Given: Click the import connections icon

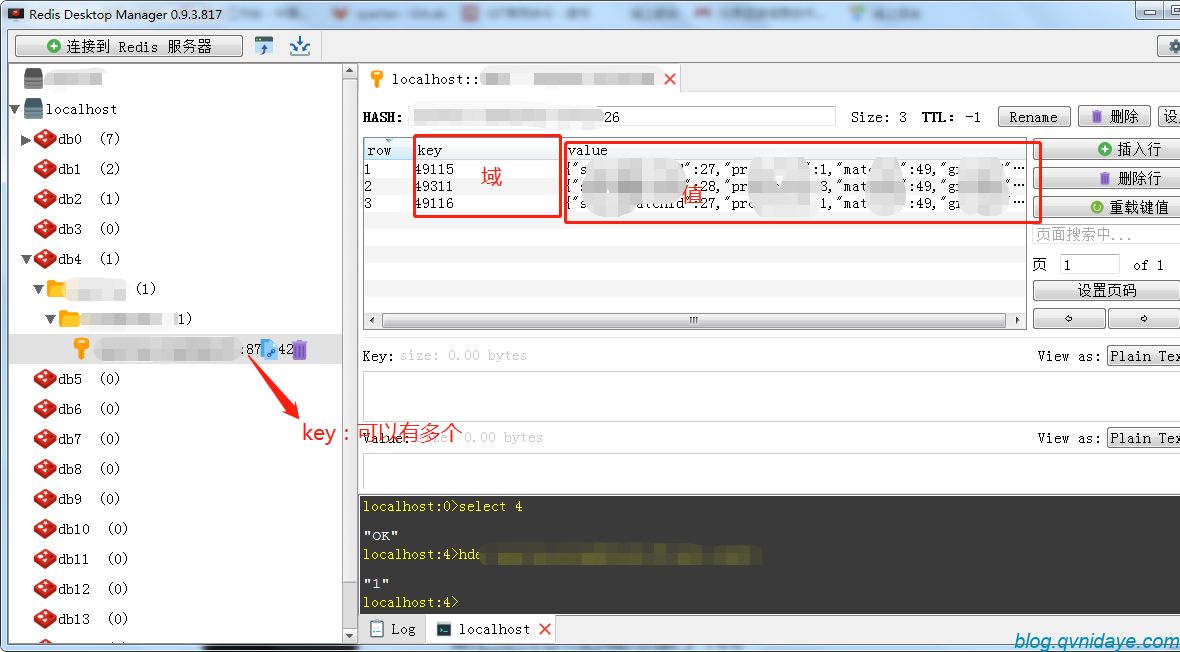Looking at the screenshot, I should click(x=263, y=46).
